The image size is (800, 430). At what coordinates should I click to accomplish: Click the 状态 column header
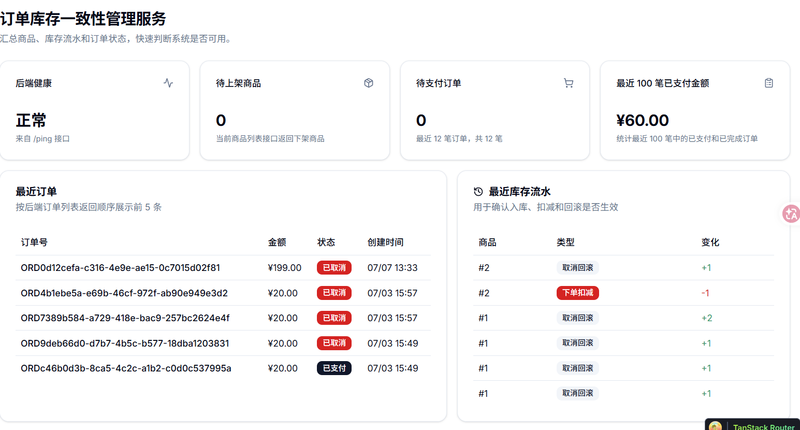(326, 242)
